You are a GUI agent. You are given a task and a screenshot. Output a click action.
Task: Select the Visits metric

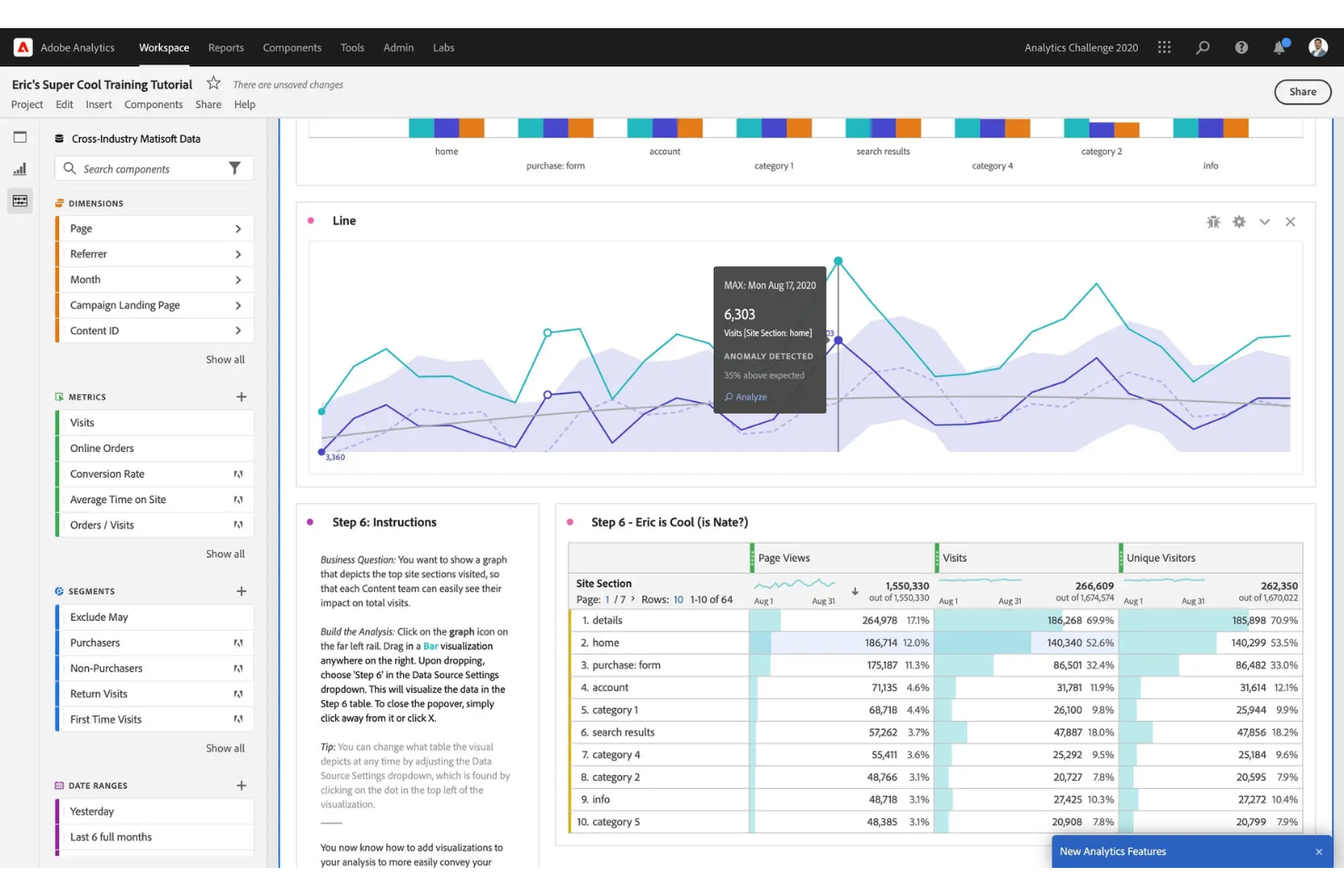pos(154,423)
